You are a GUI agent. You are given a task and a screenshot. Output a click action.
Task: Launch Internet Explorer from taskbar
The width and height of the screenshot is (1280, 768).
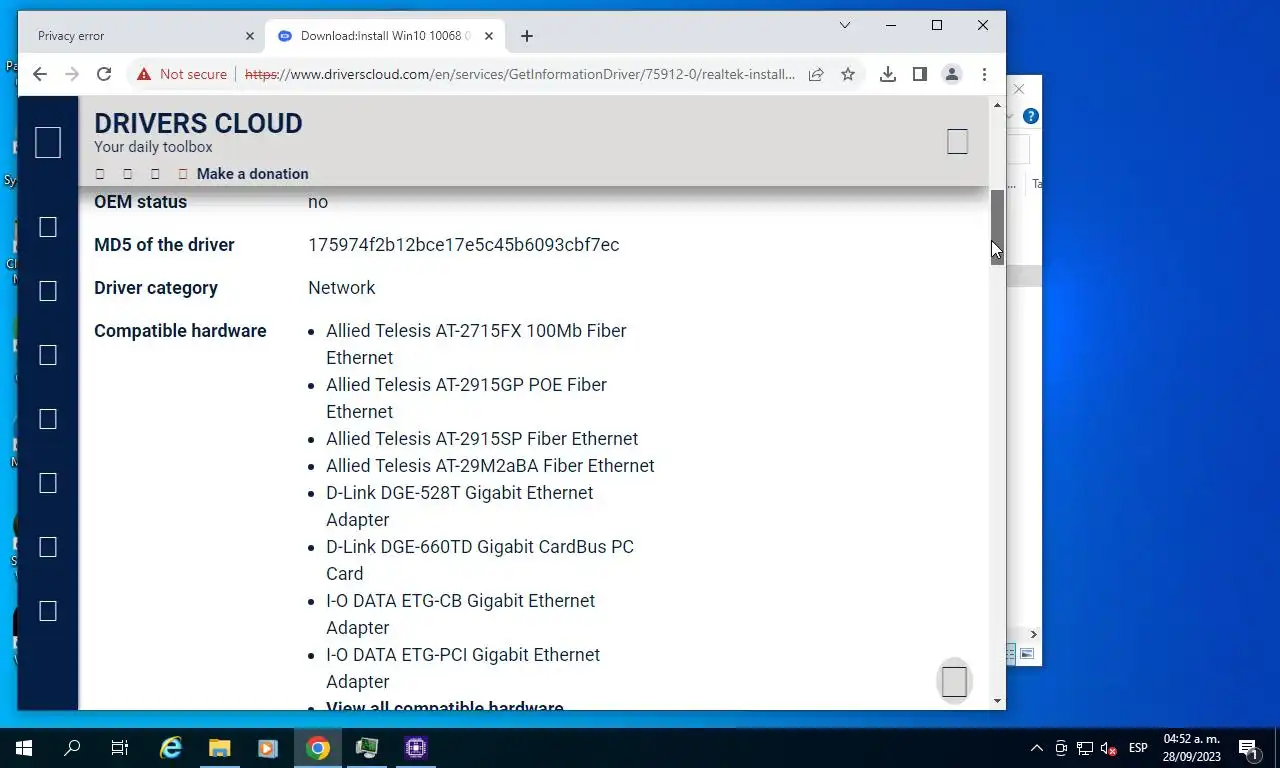171,748
